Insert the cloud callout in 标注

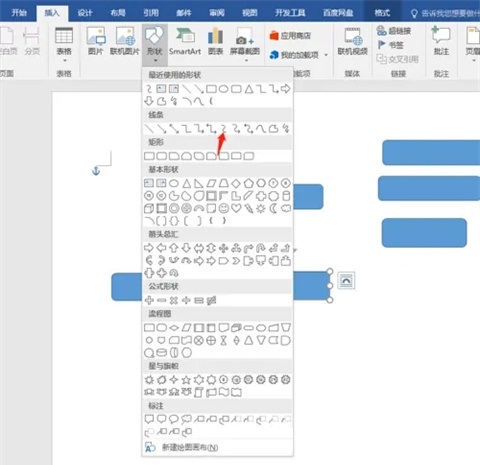(187, 419)
